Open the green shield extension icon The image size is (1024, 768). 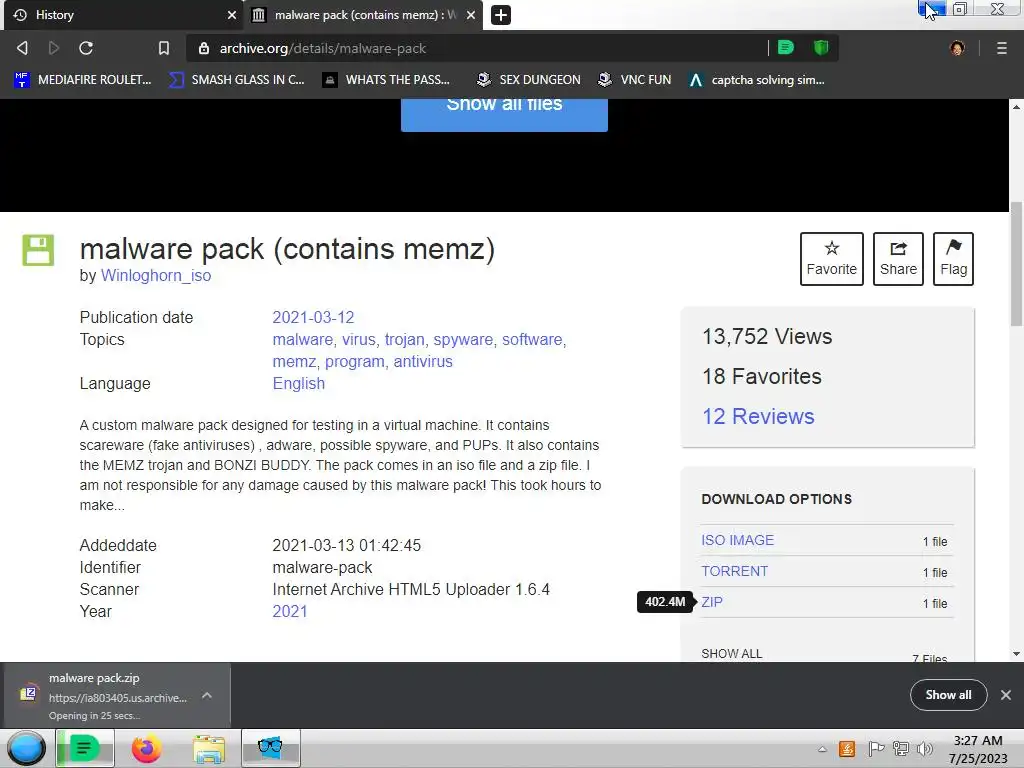click(821, 47)
